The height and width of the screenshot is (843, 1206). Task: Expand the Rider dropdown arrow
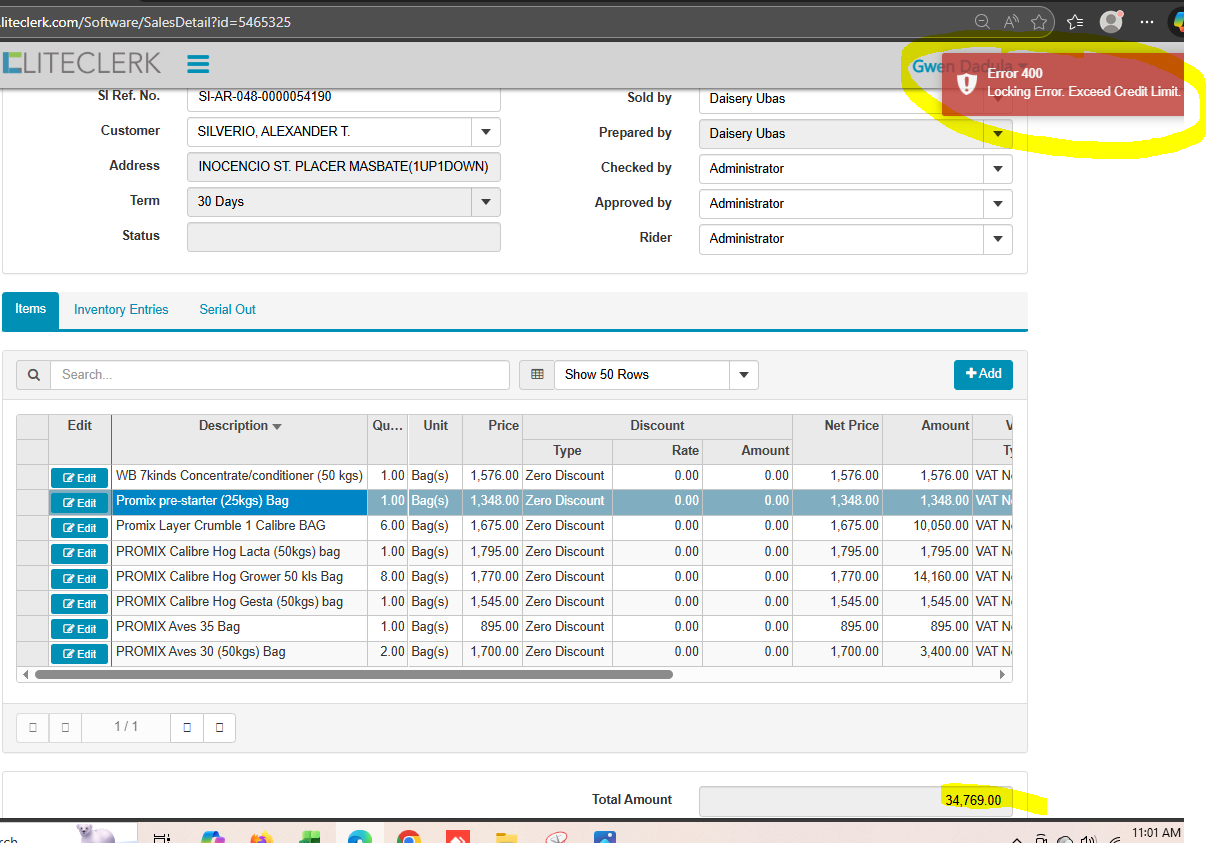[x=997, y=239]
